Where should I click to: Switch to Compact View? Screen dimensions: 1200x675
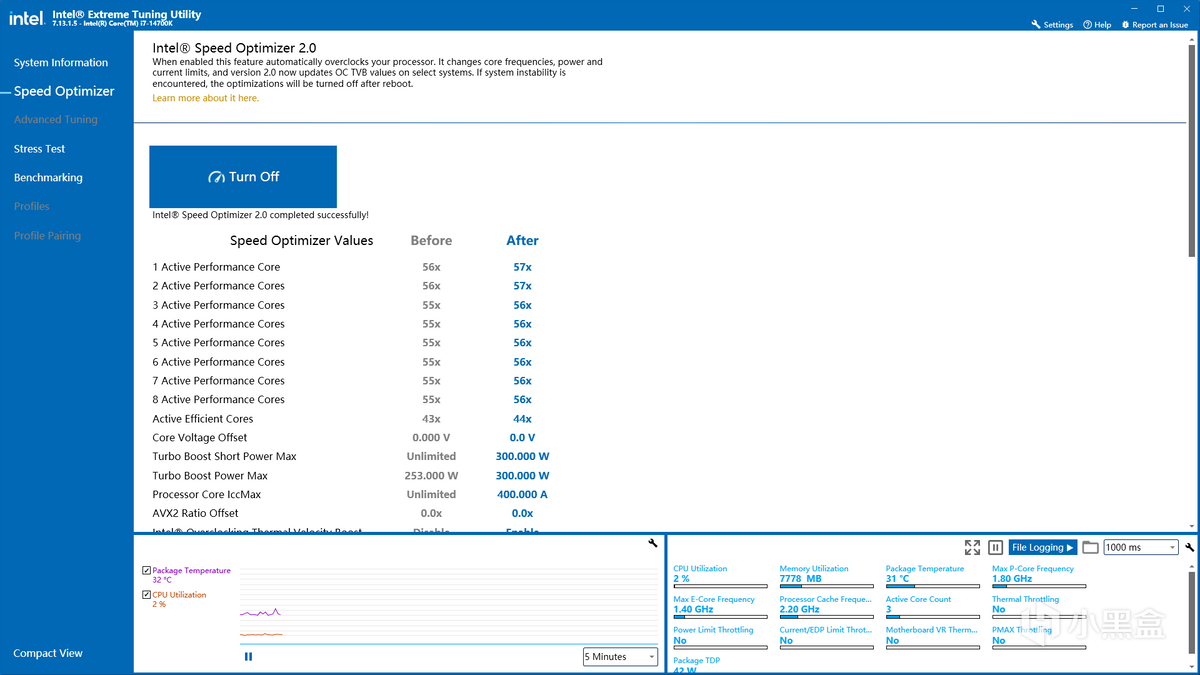pyautogui.click(x=48, y=653)
